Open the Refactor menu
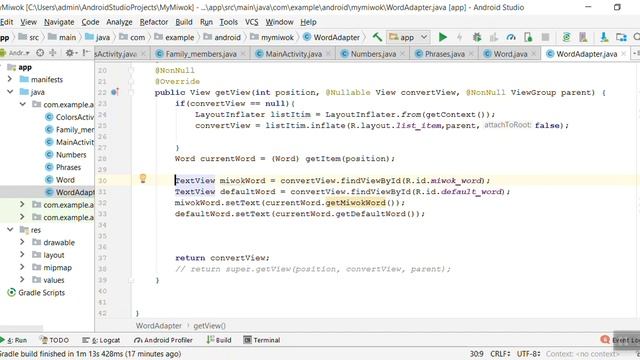This screenshot has height=360, width=640. (153, 22)
